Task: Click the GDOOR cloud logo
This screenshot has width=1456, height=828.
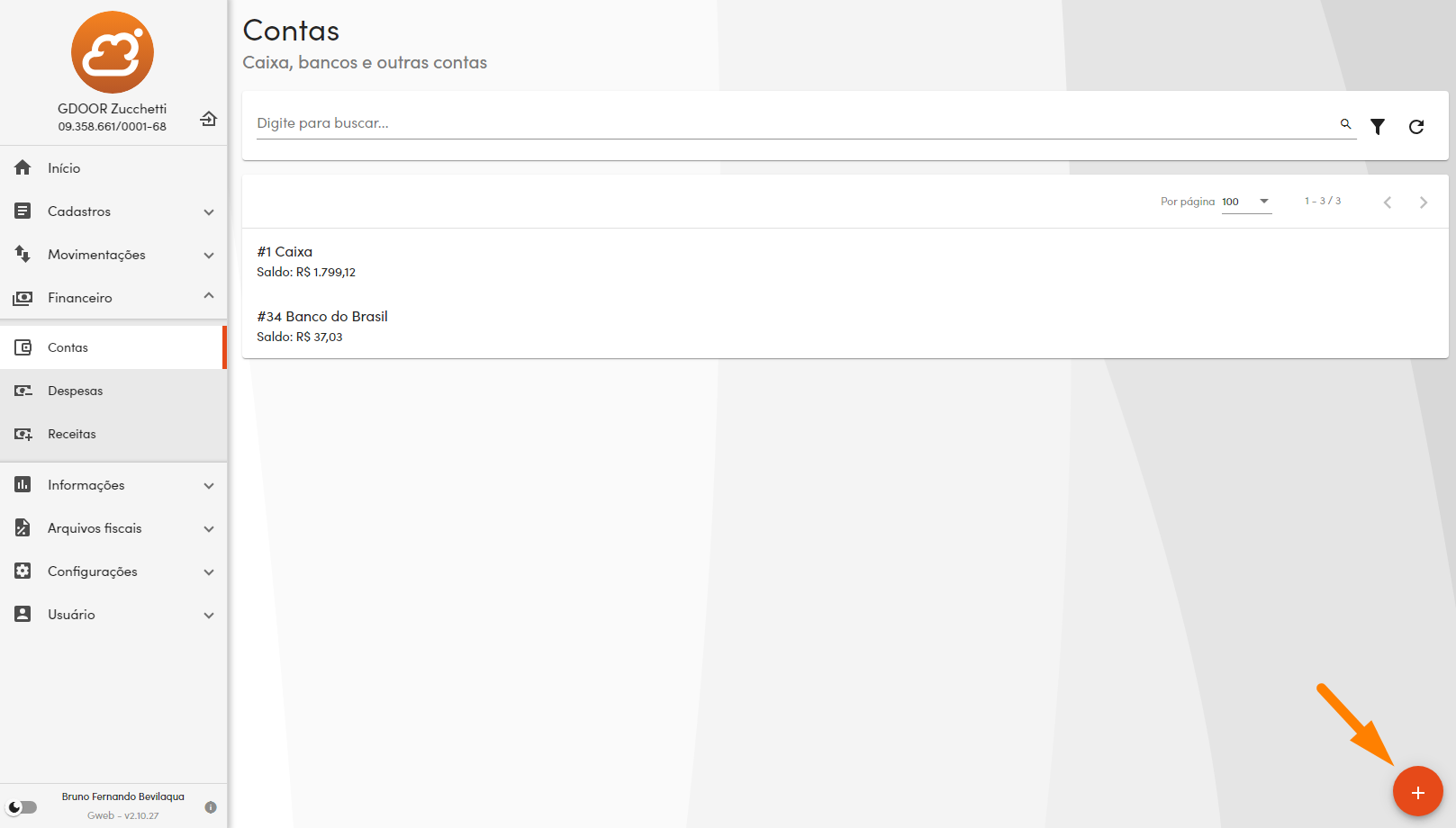Action: (113, 52)
